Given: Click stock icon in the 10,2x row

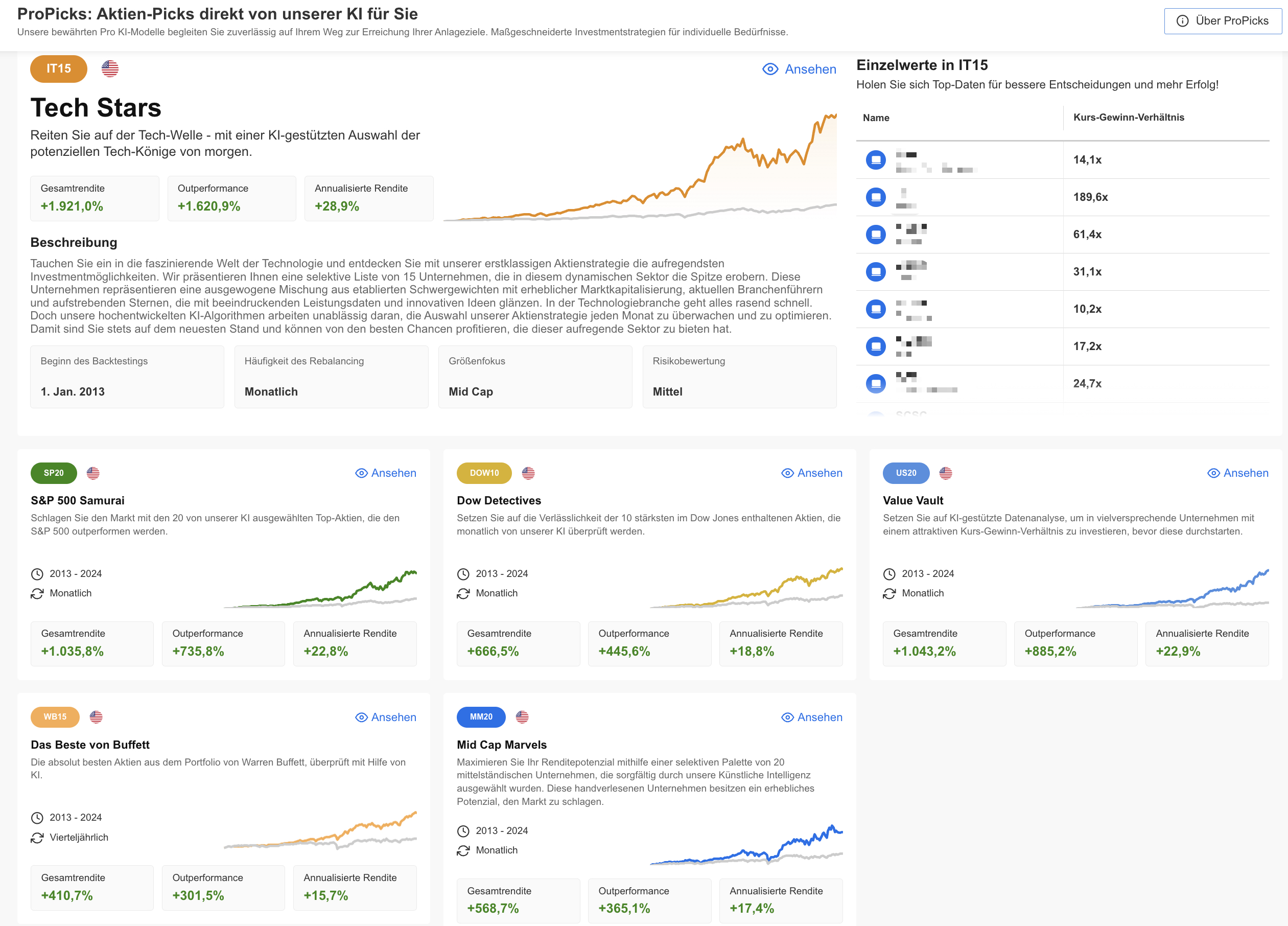Looking at the screenshot, I should (x=876, y=309).
